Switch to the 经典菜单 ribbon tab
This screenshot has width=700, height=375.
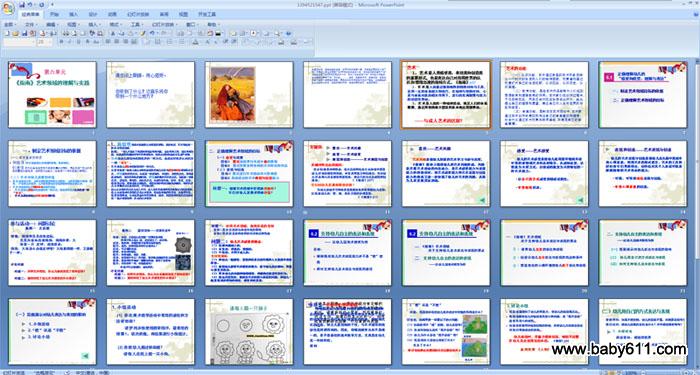click(x=30, y=14)
